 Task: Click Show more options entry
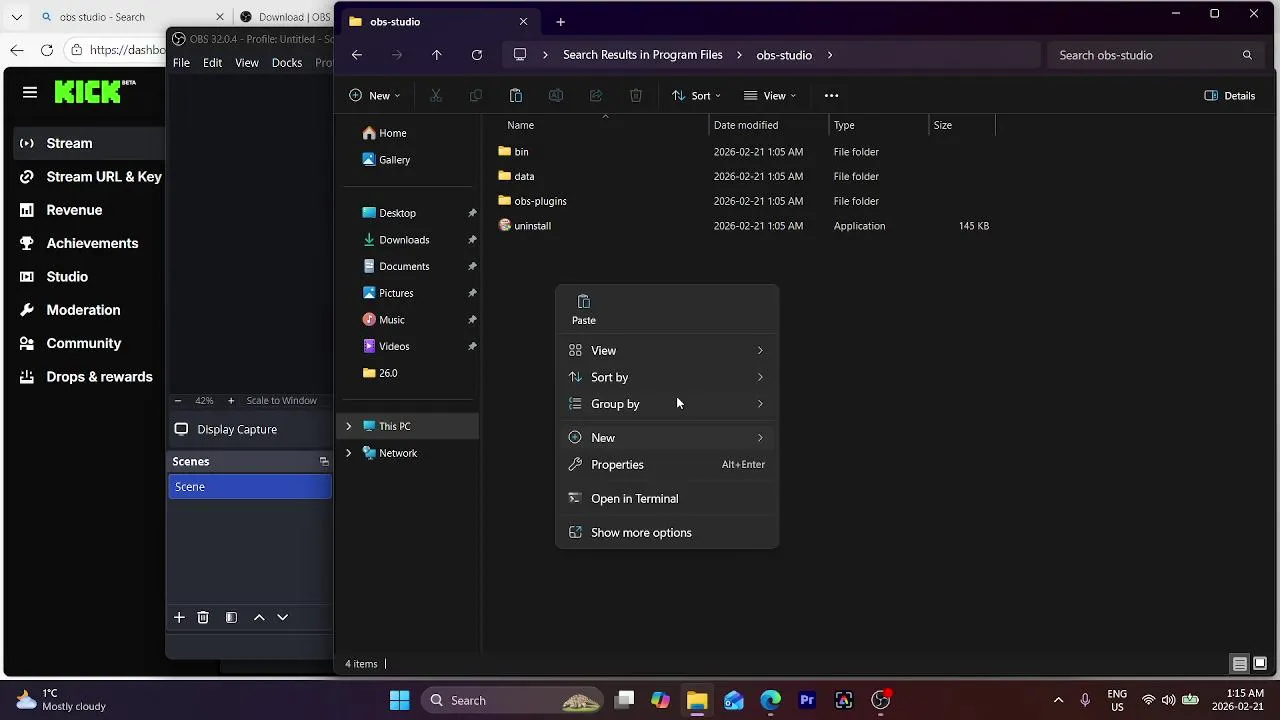(x=667, y=532)
